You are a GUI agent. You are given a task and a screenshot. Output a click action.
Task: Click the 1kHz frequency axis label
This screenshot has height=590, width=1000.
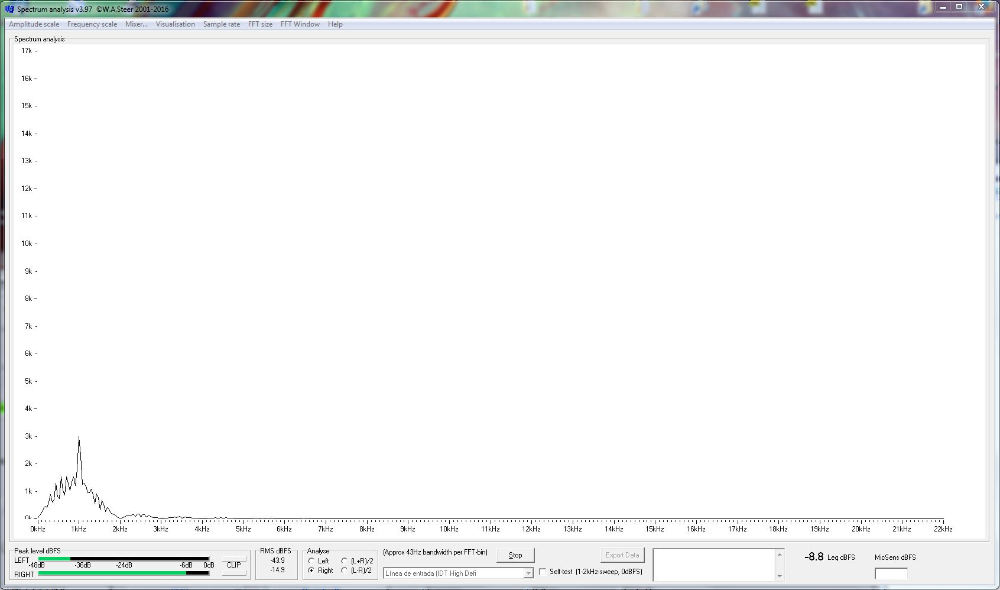[x=78, y=529]
